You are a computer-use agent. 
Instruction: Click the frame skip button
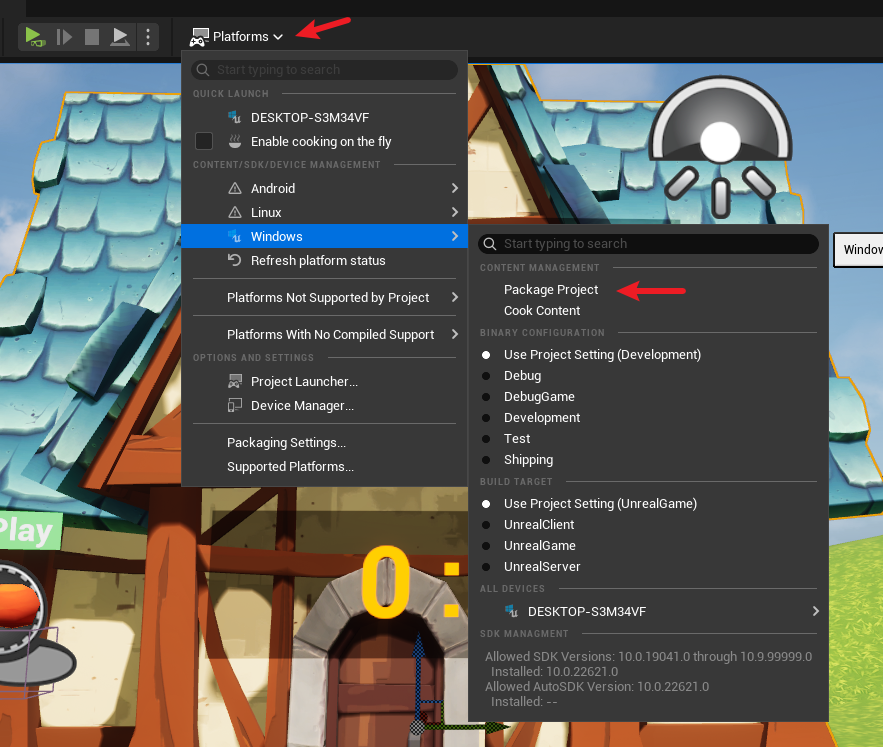click(x=64, y=37)
